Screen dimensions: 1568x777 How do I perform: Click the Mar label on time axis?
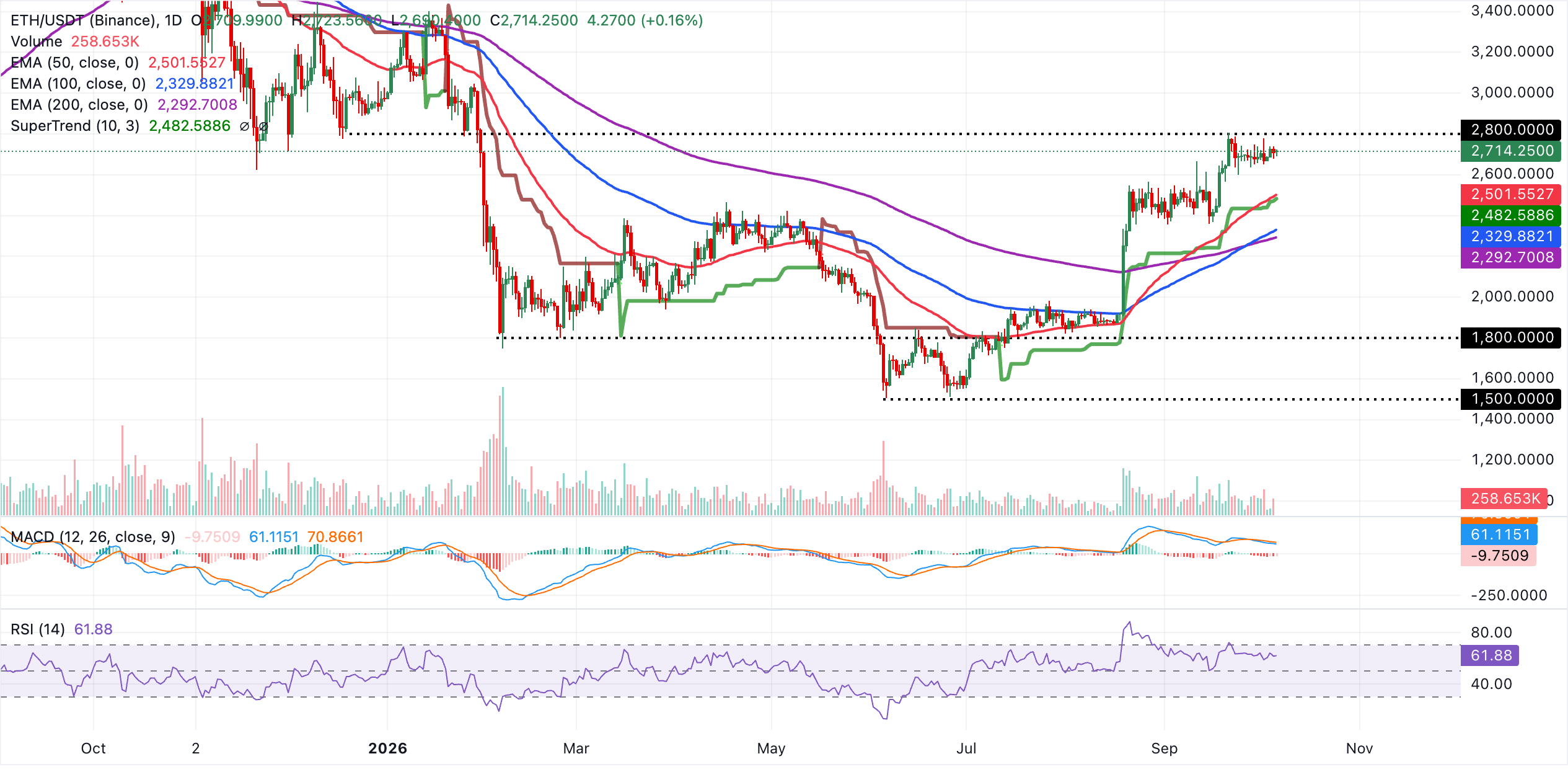point(576,748)
